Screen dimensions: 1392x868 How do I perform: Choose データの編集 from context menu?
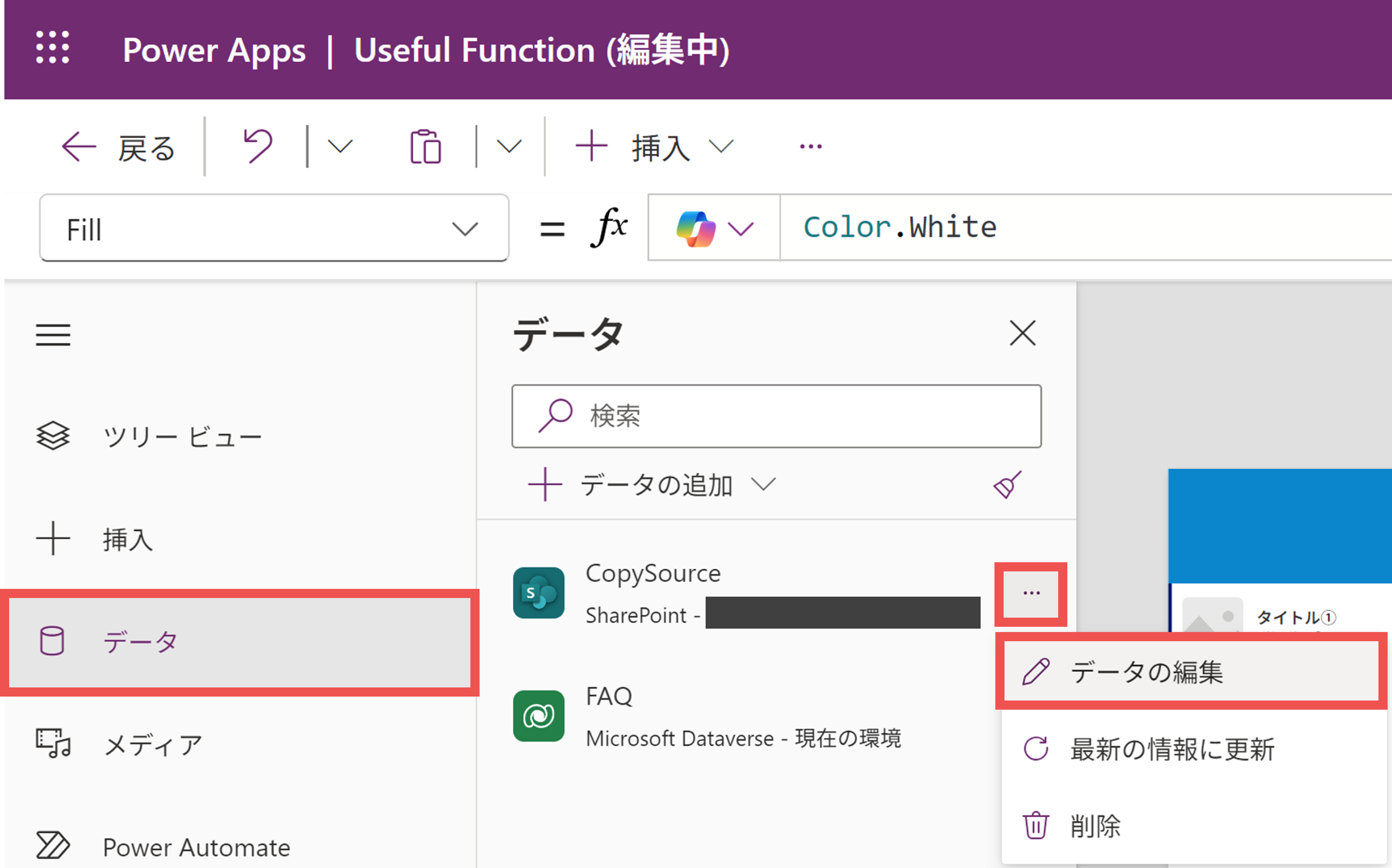1191,671
